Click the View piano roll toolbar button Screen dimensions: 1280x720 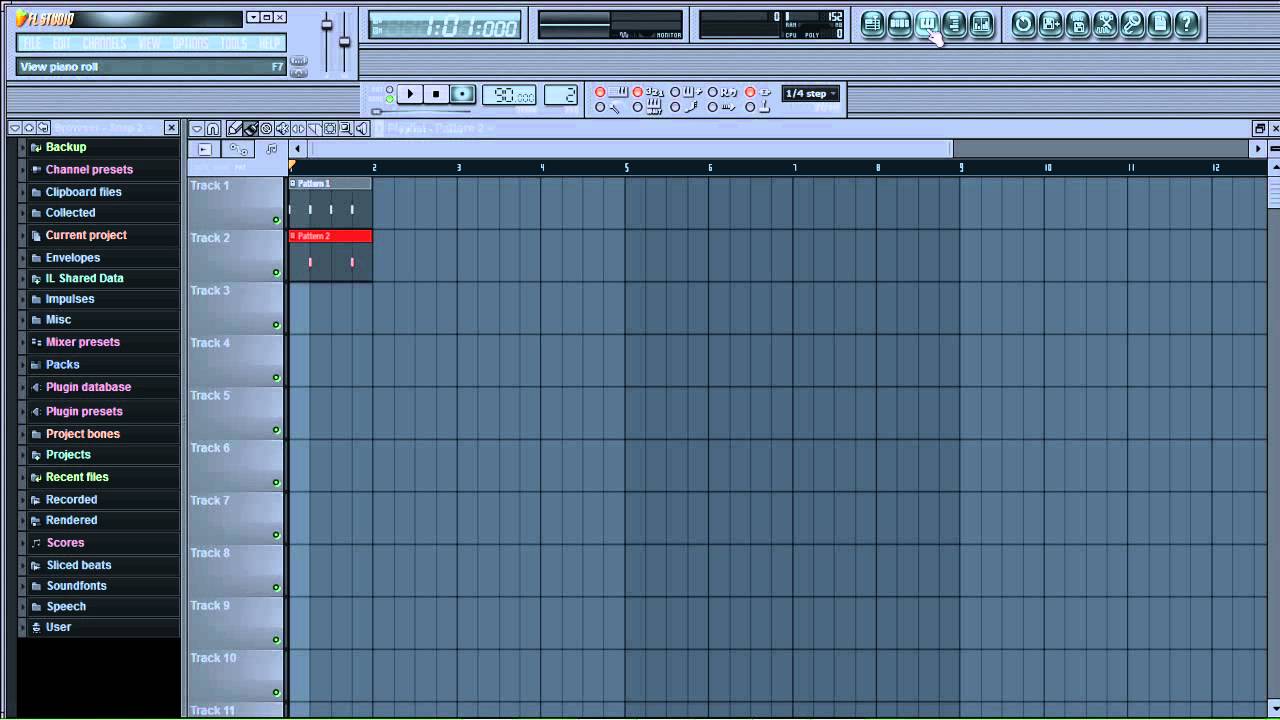pos(927,24)
